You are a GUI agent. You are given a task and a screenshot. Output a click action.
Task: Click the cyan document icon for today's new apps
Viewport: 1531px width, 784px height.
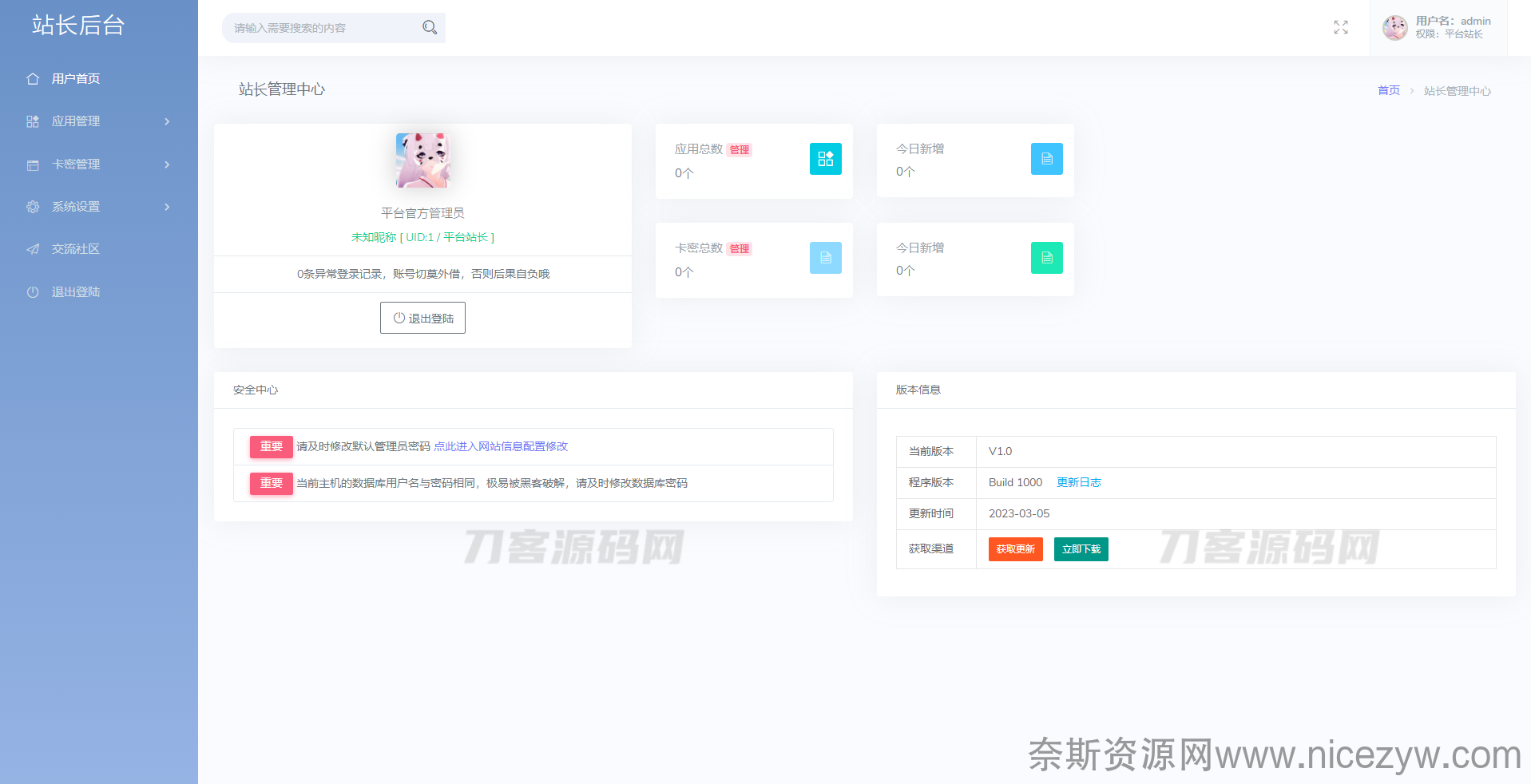[1046, 159]
